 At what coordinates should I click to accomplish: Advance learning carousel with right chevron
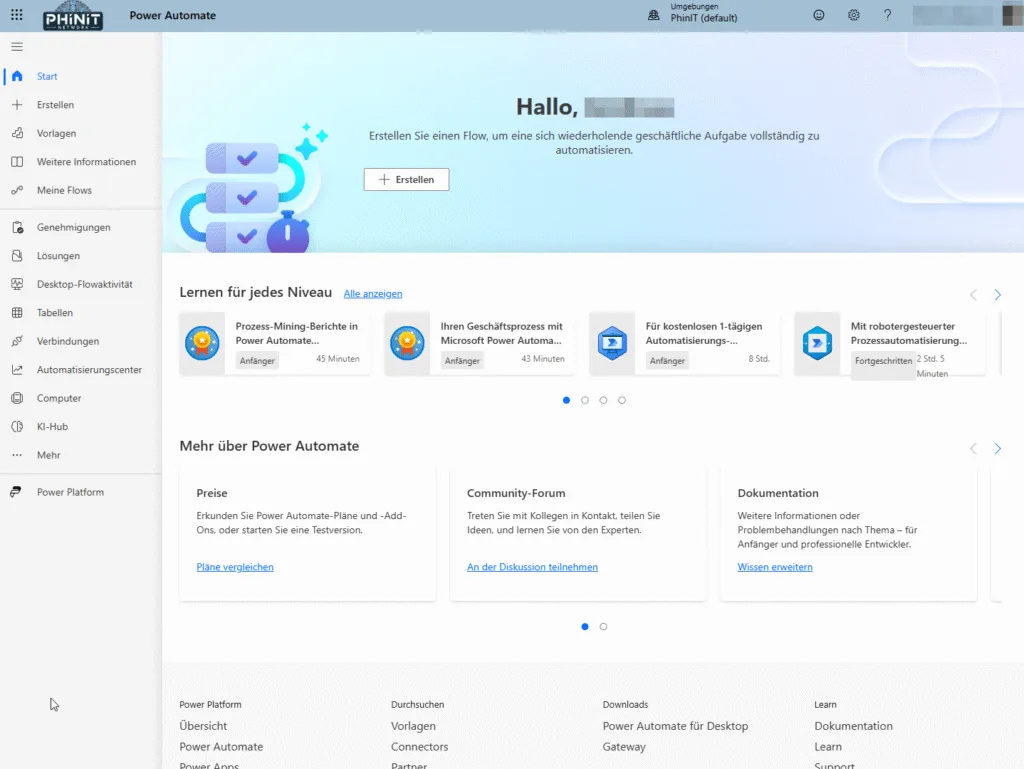pyautogui.click(x=997, y=295)
